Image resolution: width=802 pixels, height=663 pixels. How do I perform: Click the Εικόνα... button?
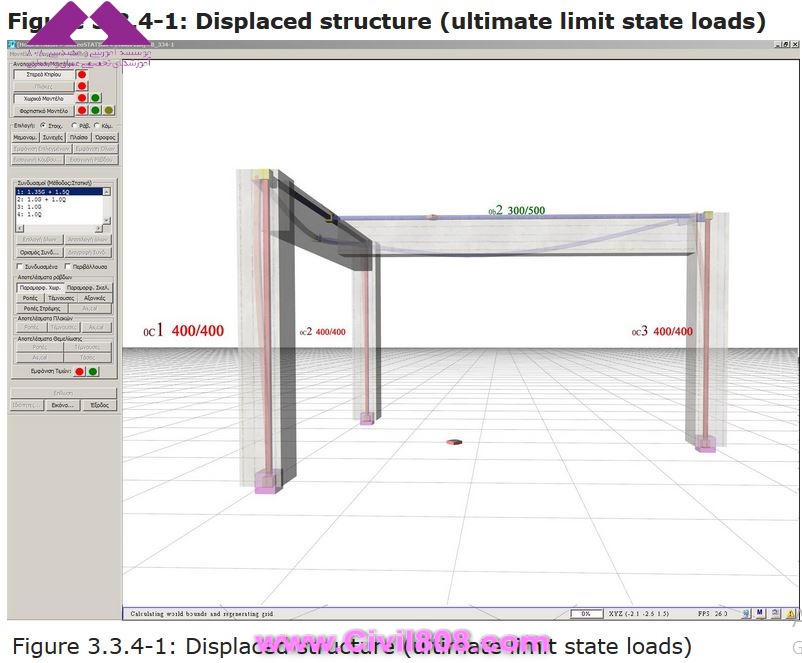coord(62,405)
